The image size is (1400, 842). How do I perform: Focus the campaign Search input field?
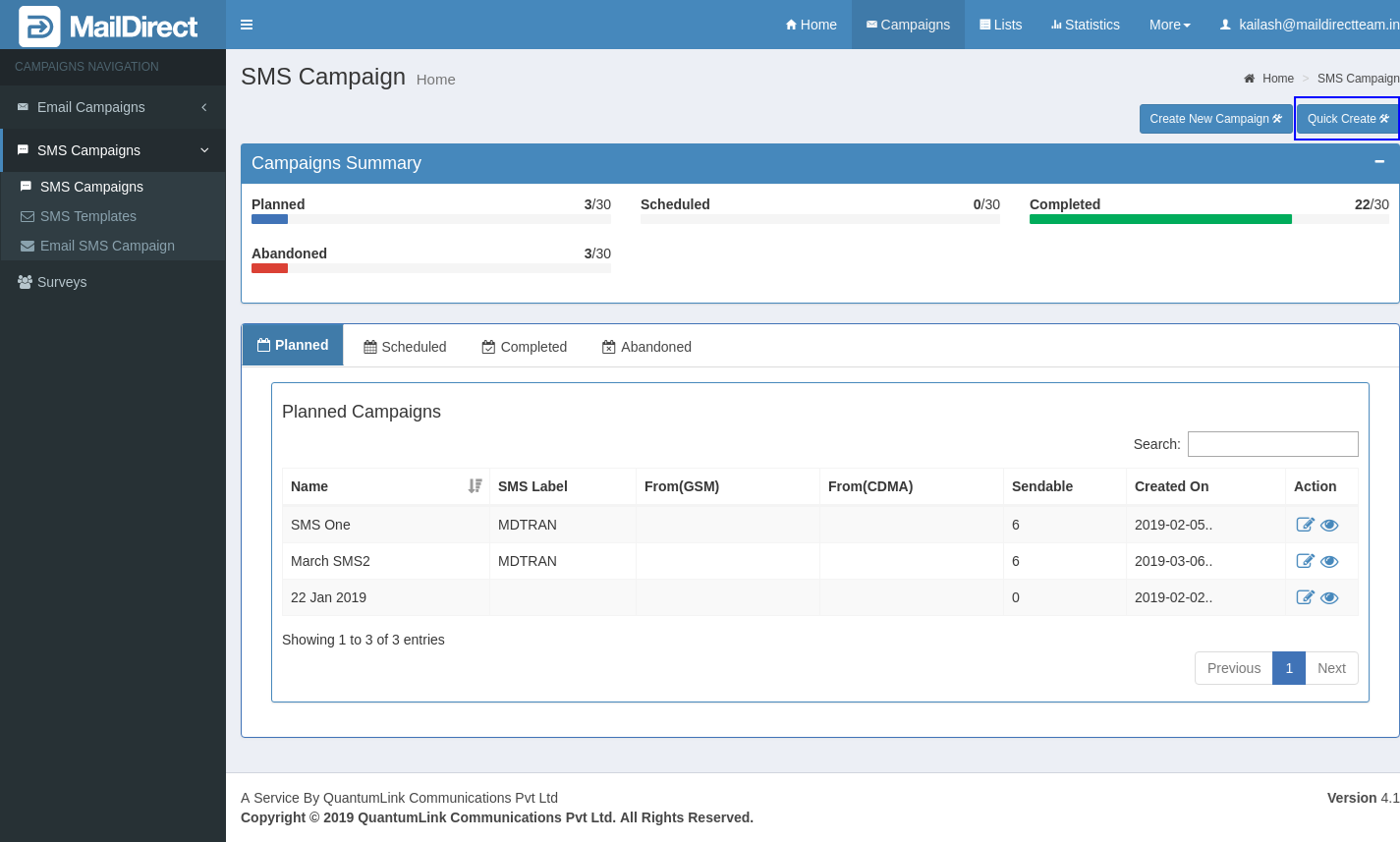1272,444
